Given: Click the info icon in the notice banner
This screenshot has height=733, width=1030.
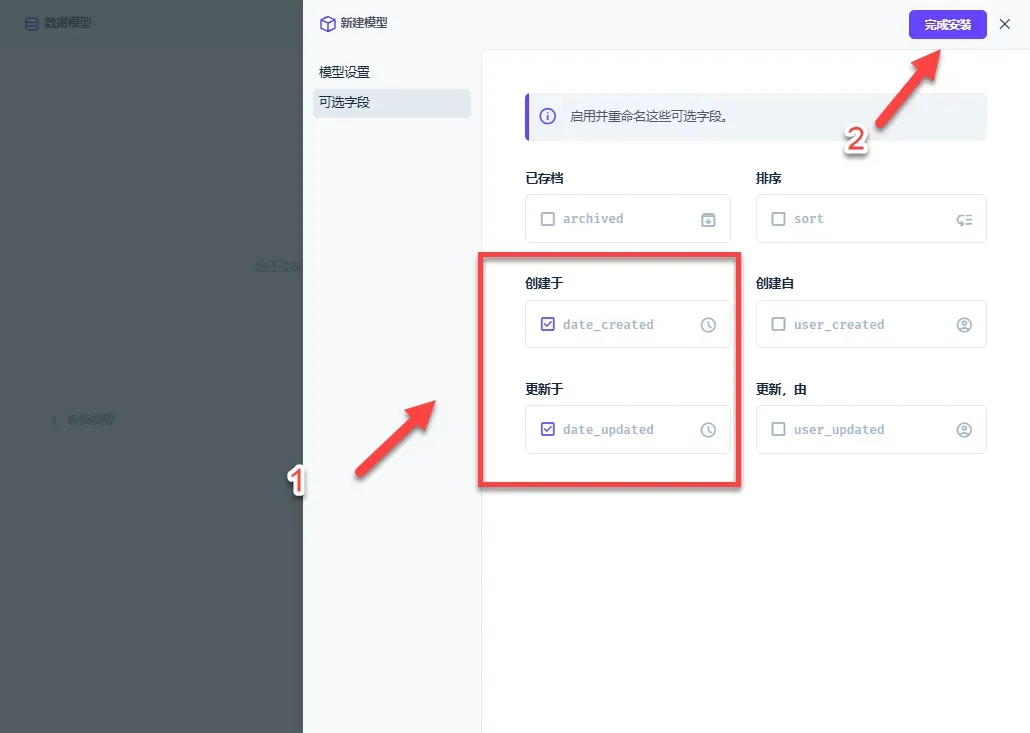Looking at the screenshot, I should click(547, 116).
